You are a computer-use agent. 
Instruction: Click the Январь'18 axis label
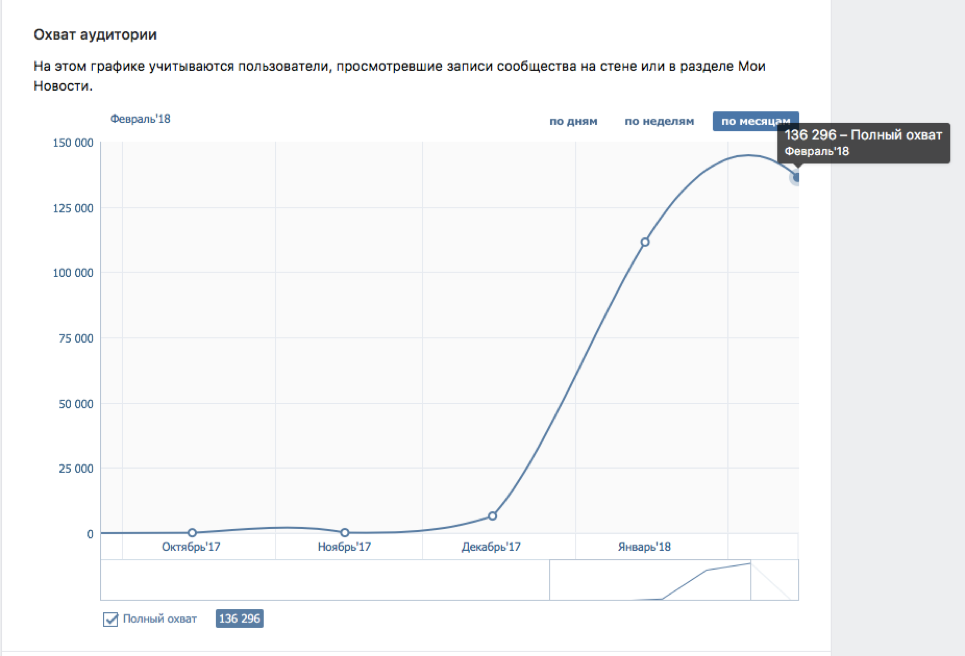pyautogui.click(x=645, y=547)
